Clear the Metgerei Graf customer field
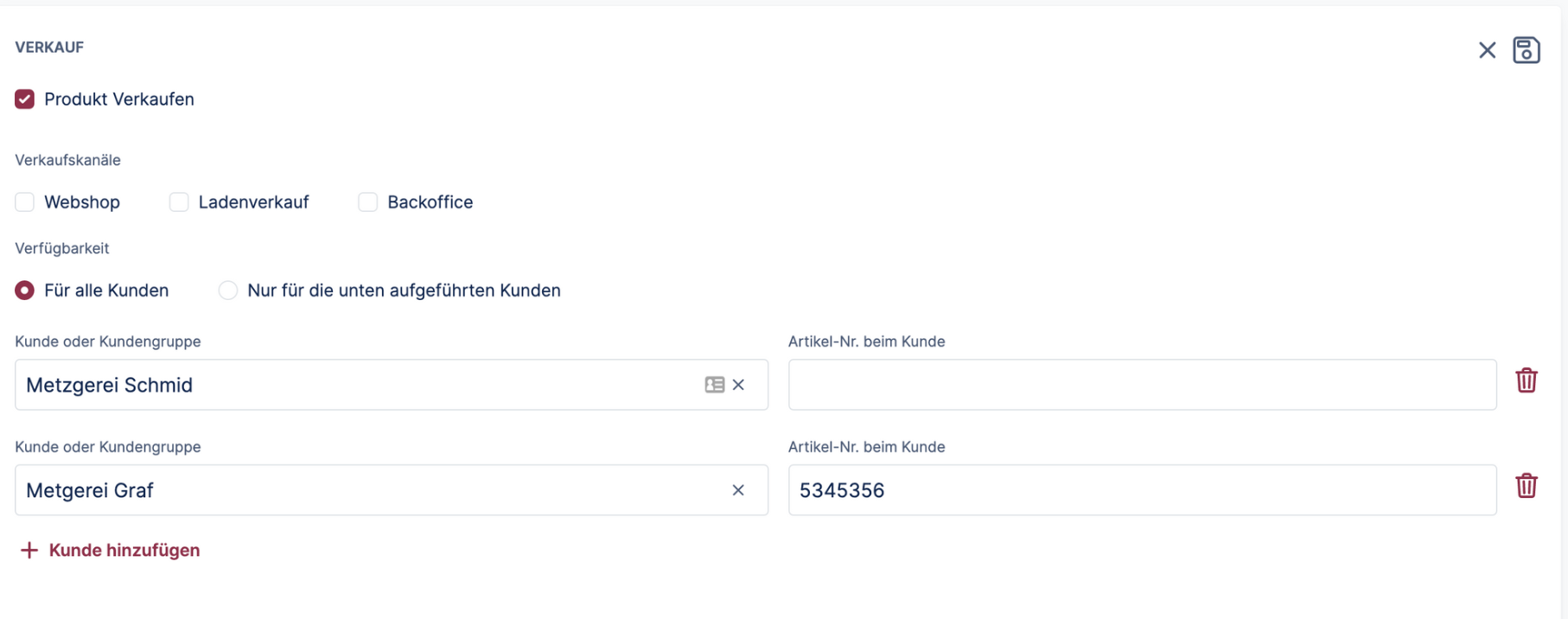Viewport: 1568px width, 619px height. [738, 490]
